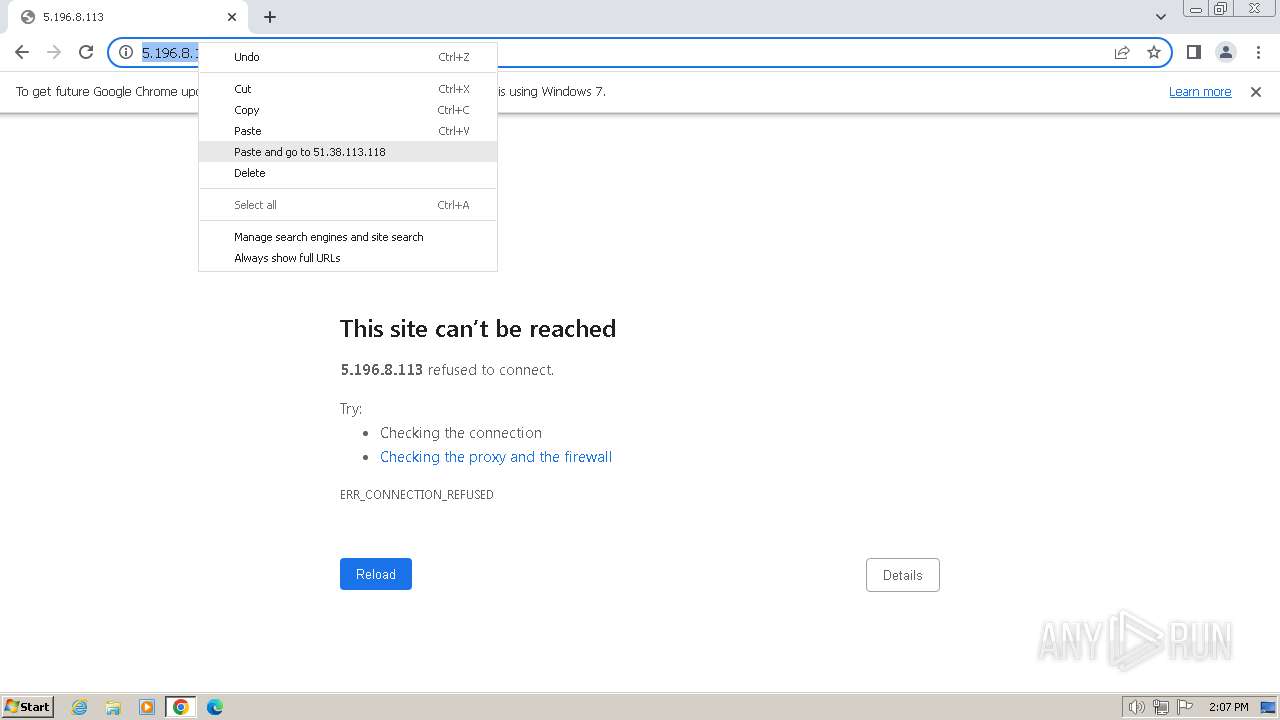Launch Microsoft Edge from the taskbar
The image size is (1280, 720).
[x=215, y=707]
